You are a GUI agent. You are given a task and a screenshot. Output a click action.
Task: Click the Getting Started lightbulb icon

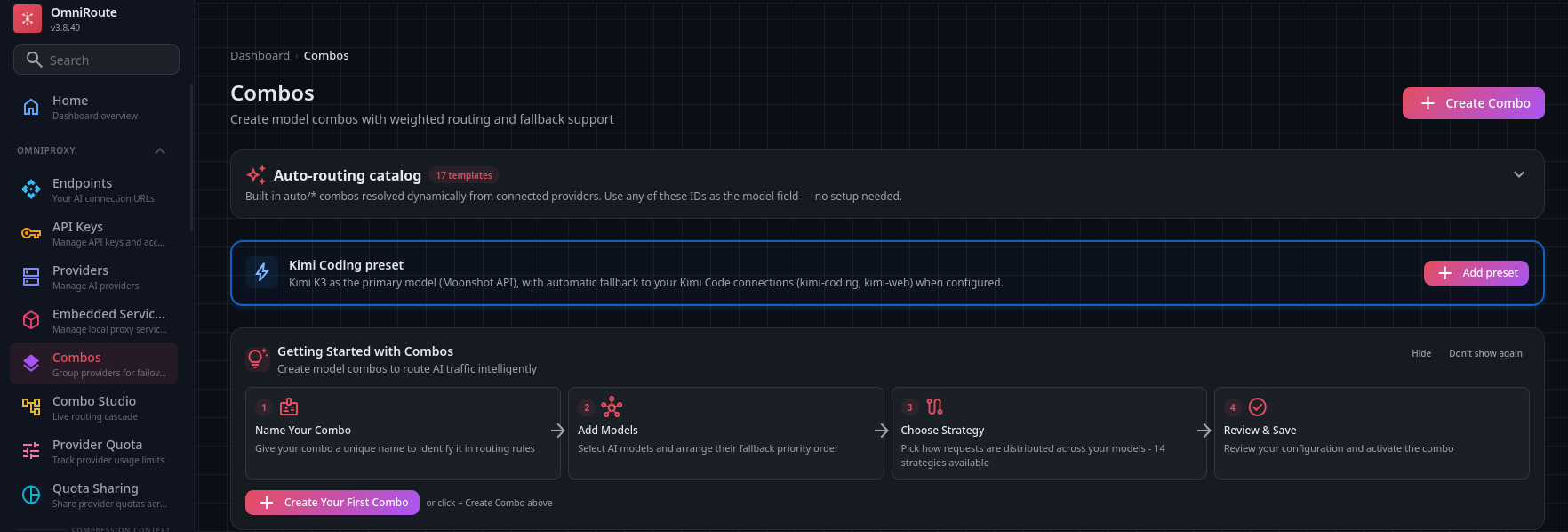pos(257,359)
